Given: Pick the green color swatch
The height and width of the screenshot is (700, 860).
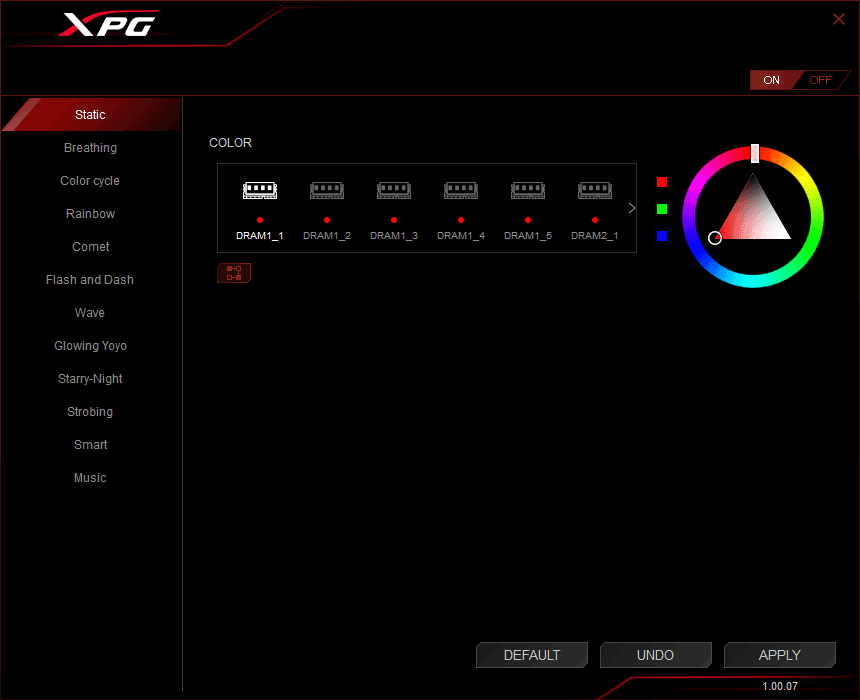Looking at the screenshot, I should [662, 209].
